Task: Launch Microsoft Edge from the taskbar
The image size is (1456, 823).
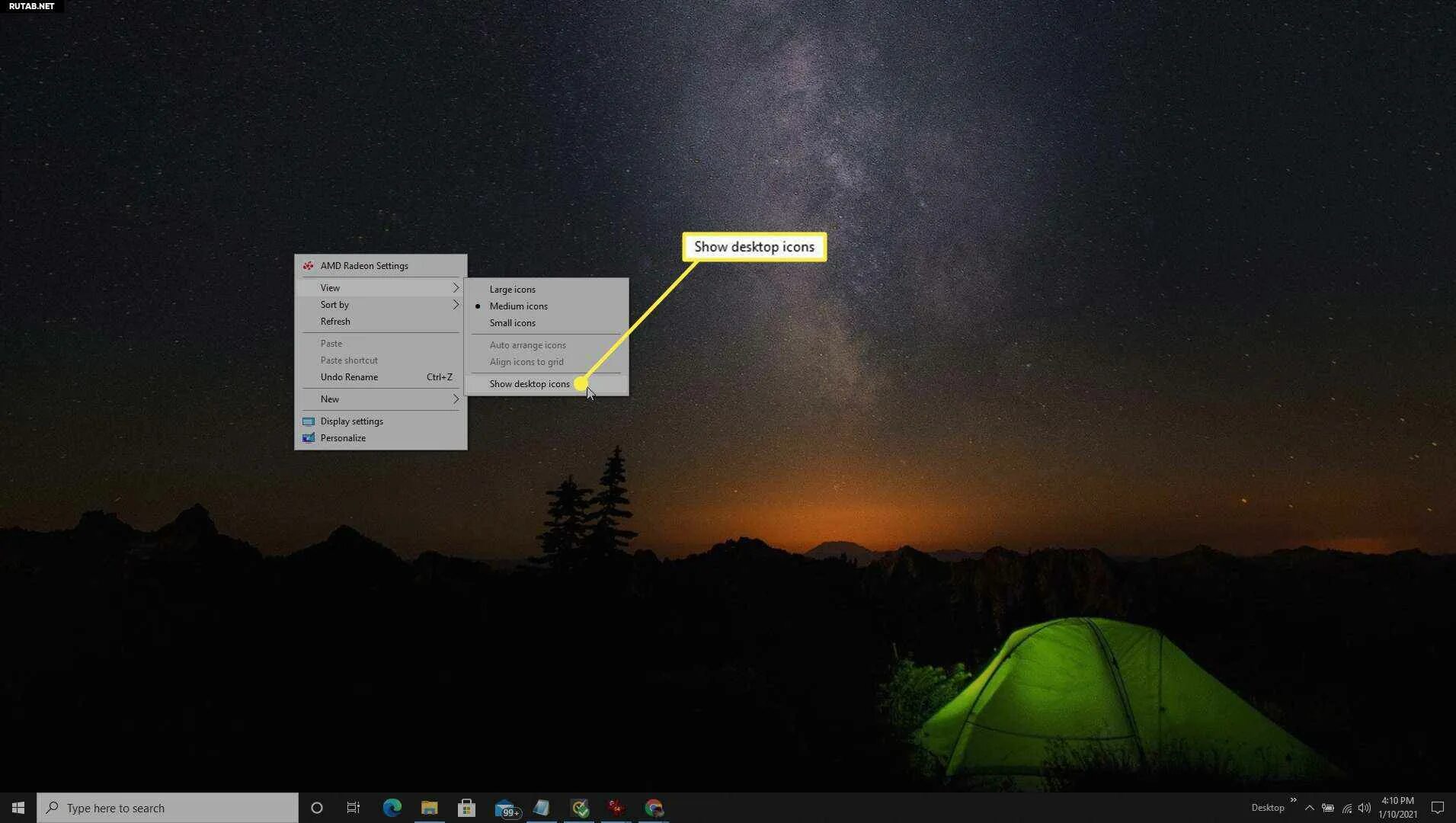Action: [392, 808]
